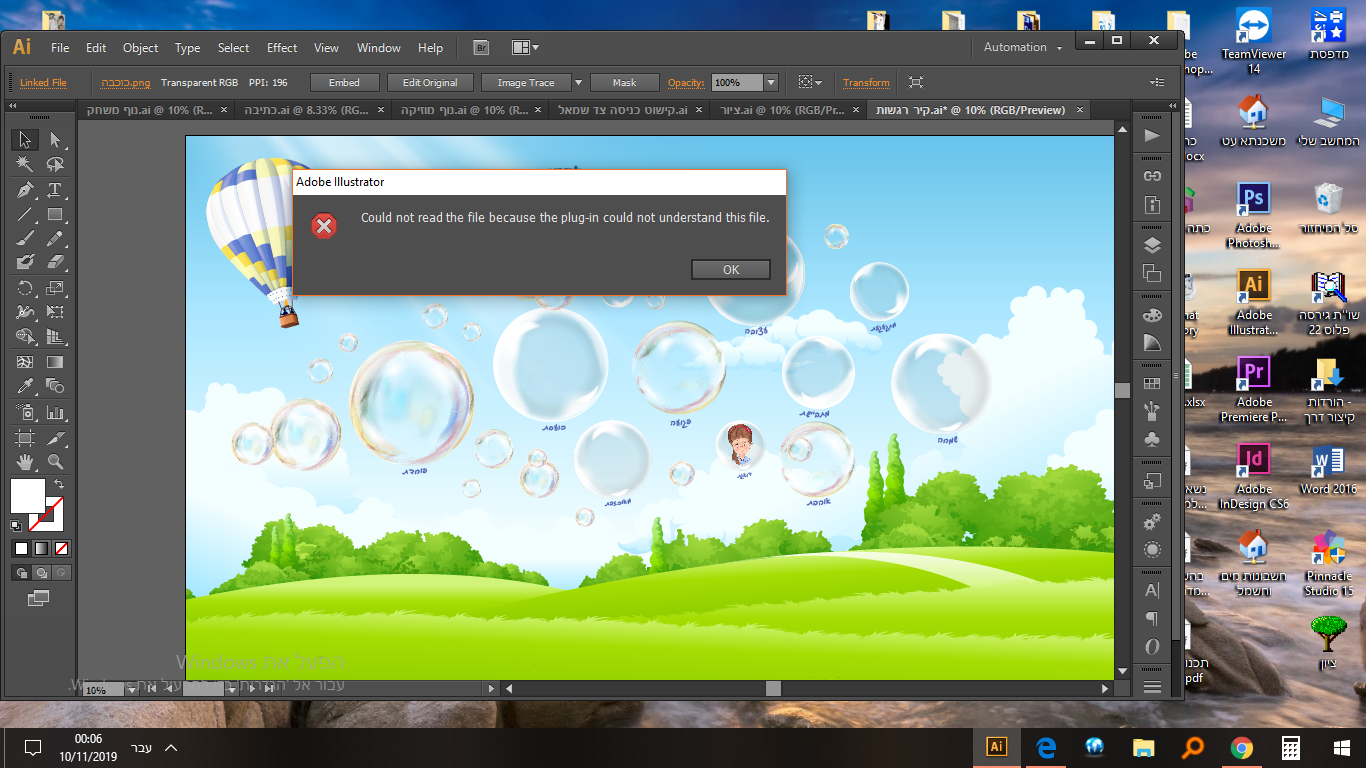
Task: Click the Image Trace button
Action: [x=526, y=83]
